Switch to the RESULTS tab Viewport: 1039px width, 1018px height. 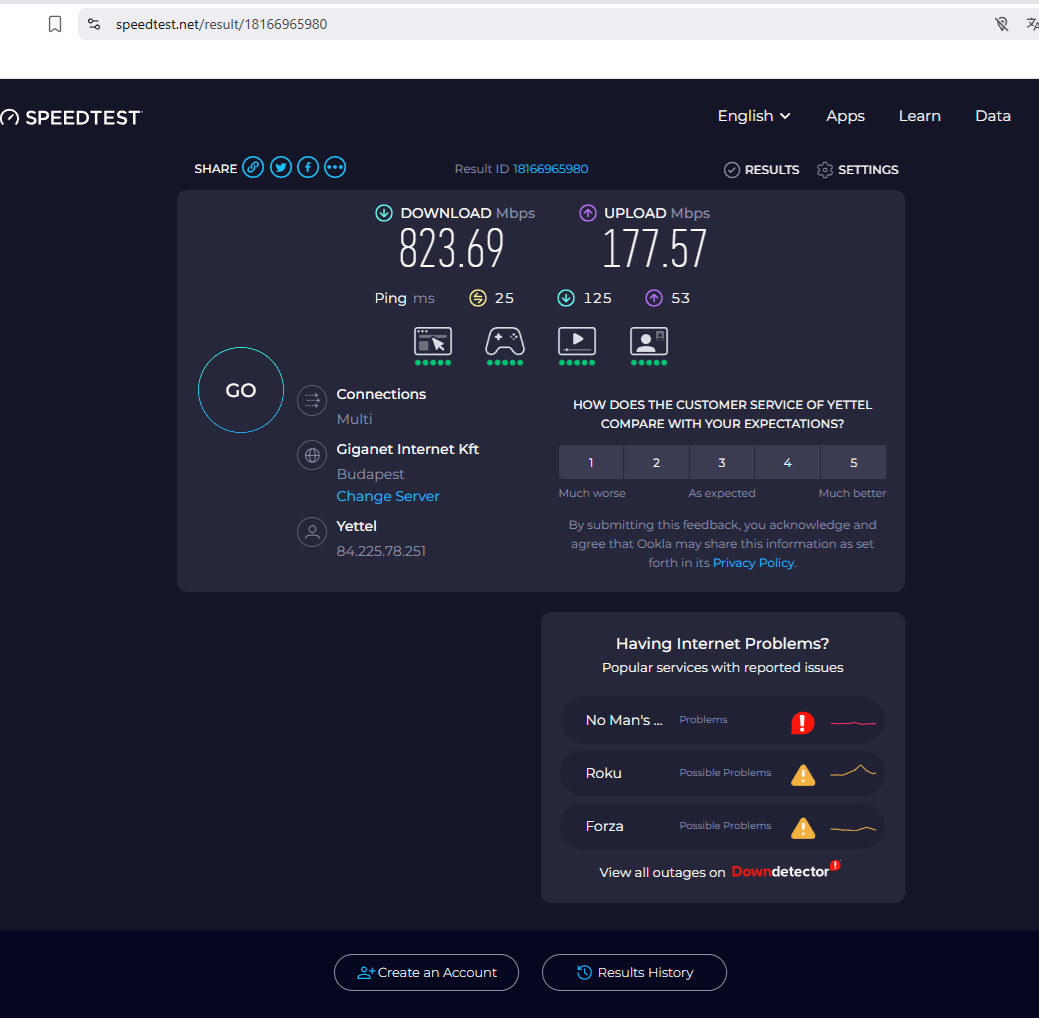761,170
